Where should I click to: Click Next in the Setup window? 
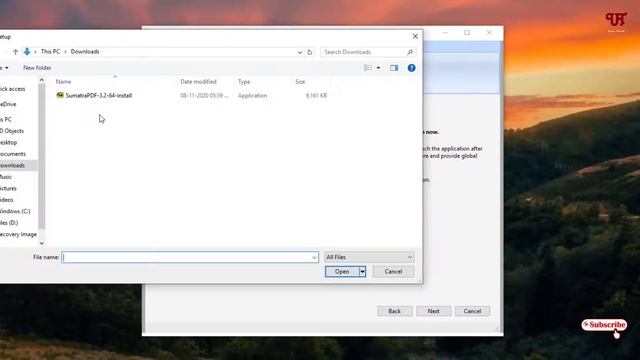433,311
